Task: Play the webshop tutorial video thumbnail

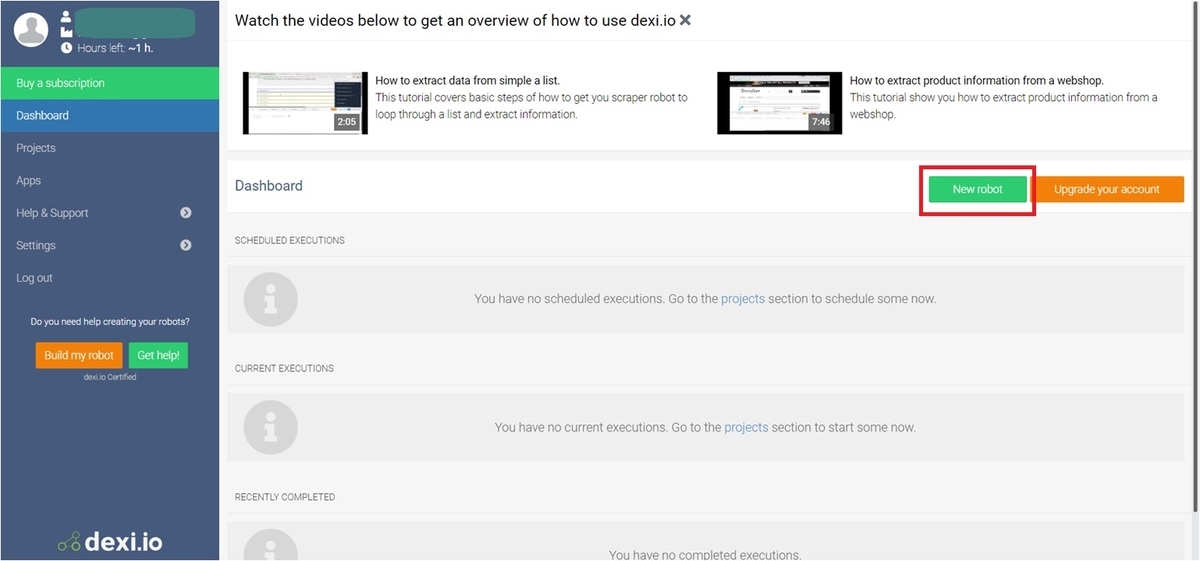Action: point(779,103)
